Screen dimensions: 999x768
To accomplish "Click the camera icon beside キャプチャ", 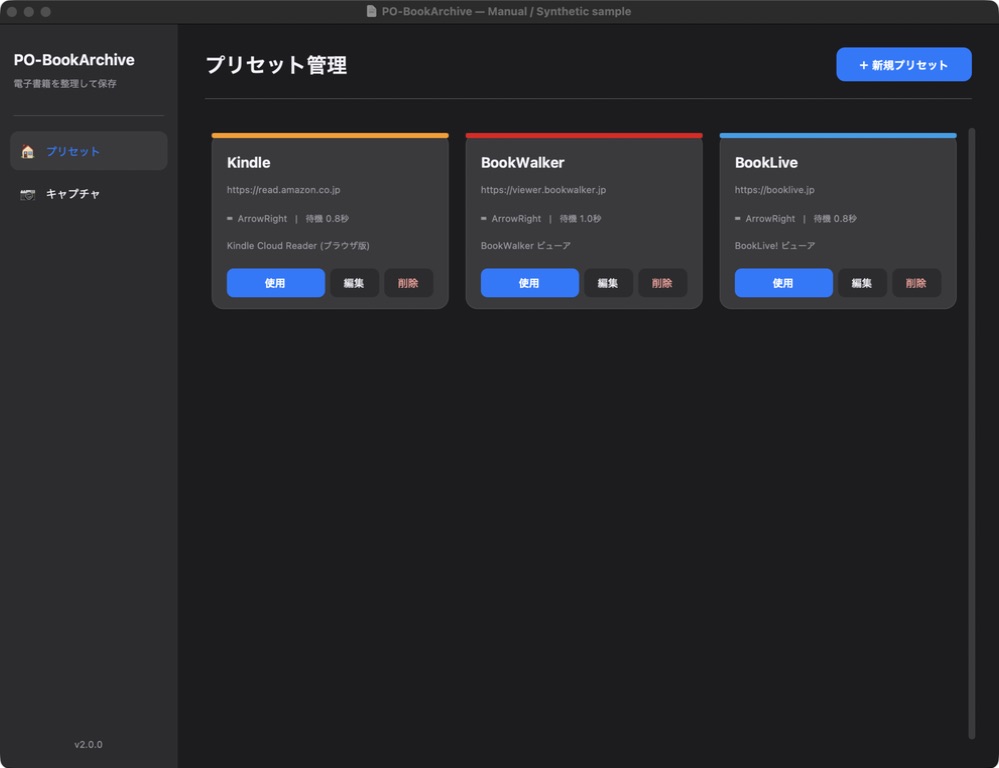I will 27,194.
